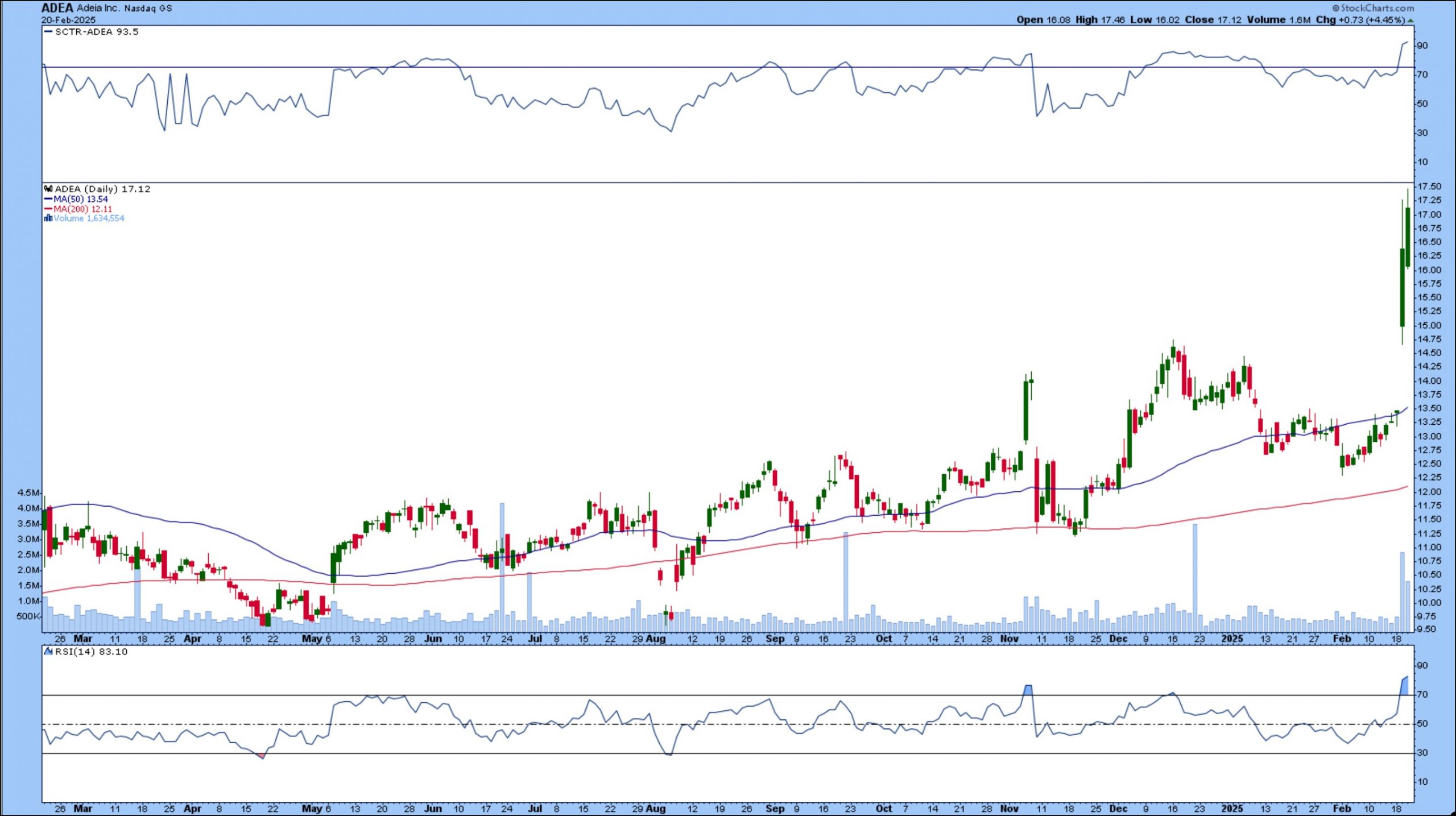Click the tall volume bar near Dec 23
Screen dimensions: 1456x816
(x=1194, y=578)
